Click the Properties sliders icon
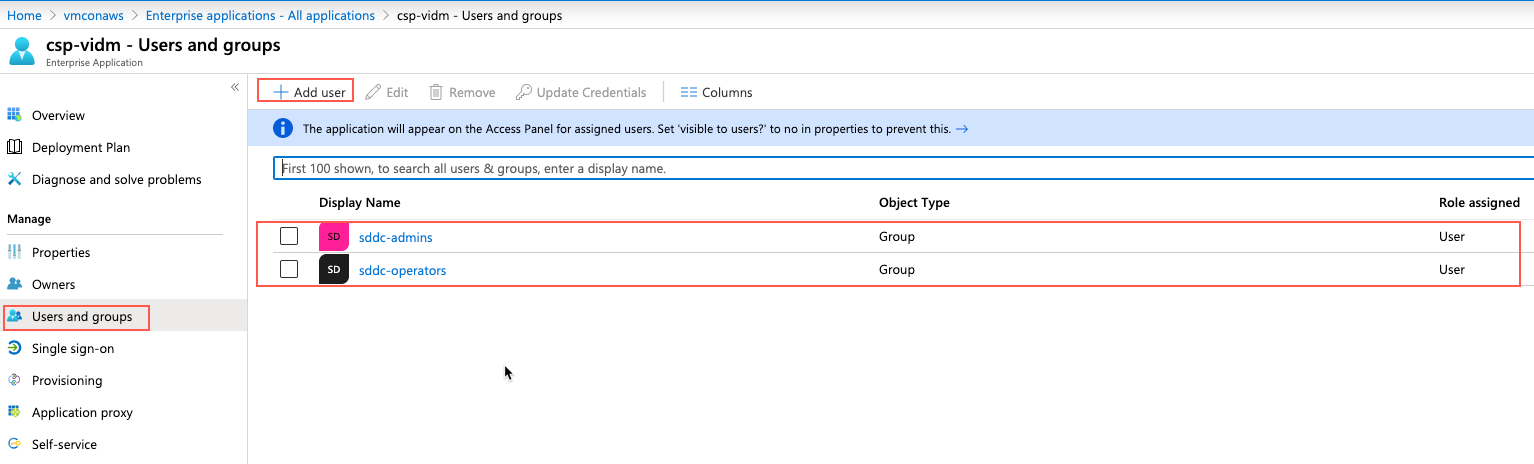This screenshot has width=1534, height=464. pyautogui.click(x=14, y=252)
